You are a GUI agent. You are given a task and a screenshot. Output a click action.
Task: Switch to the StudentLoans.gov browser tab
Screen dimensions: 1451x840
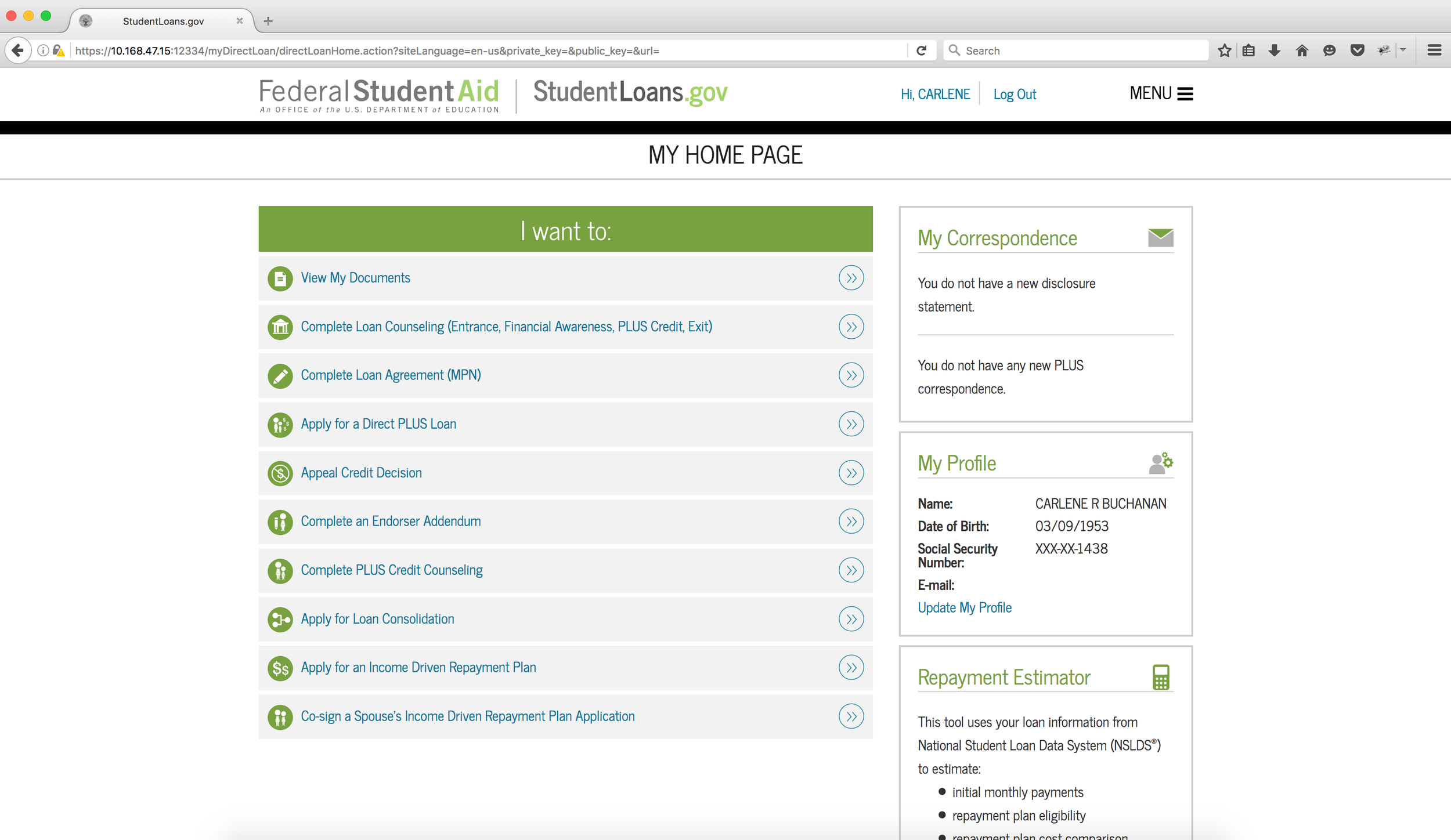(x=163, y=21)
